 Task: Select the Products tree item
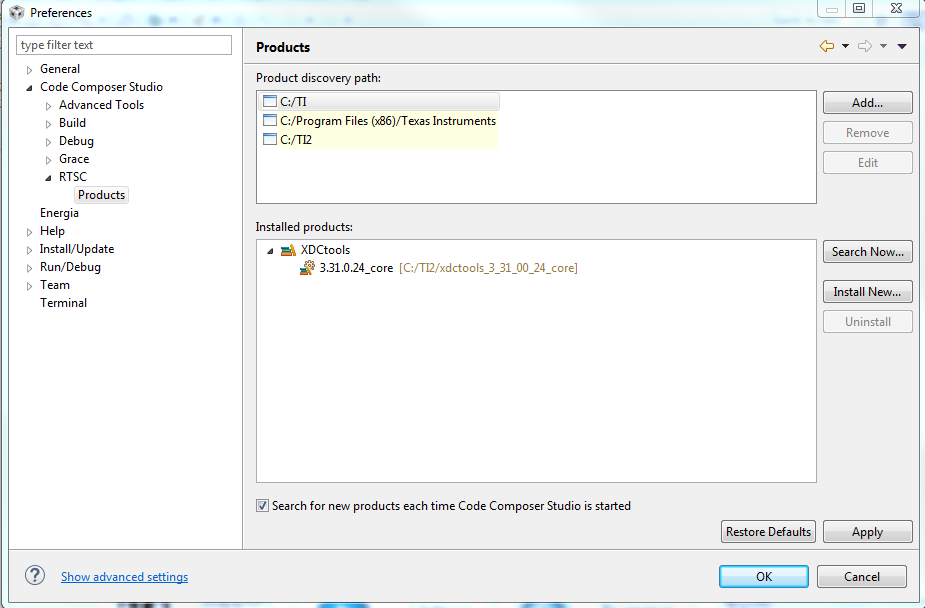coord(101,195)
